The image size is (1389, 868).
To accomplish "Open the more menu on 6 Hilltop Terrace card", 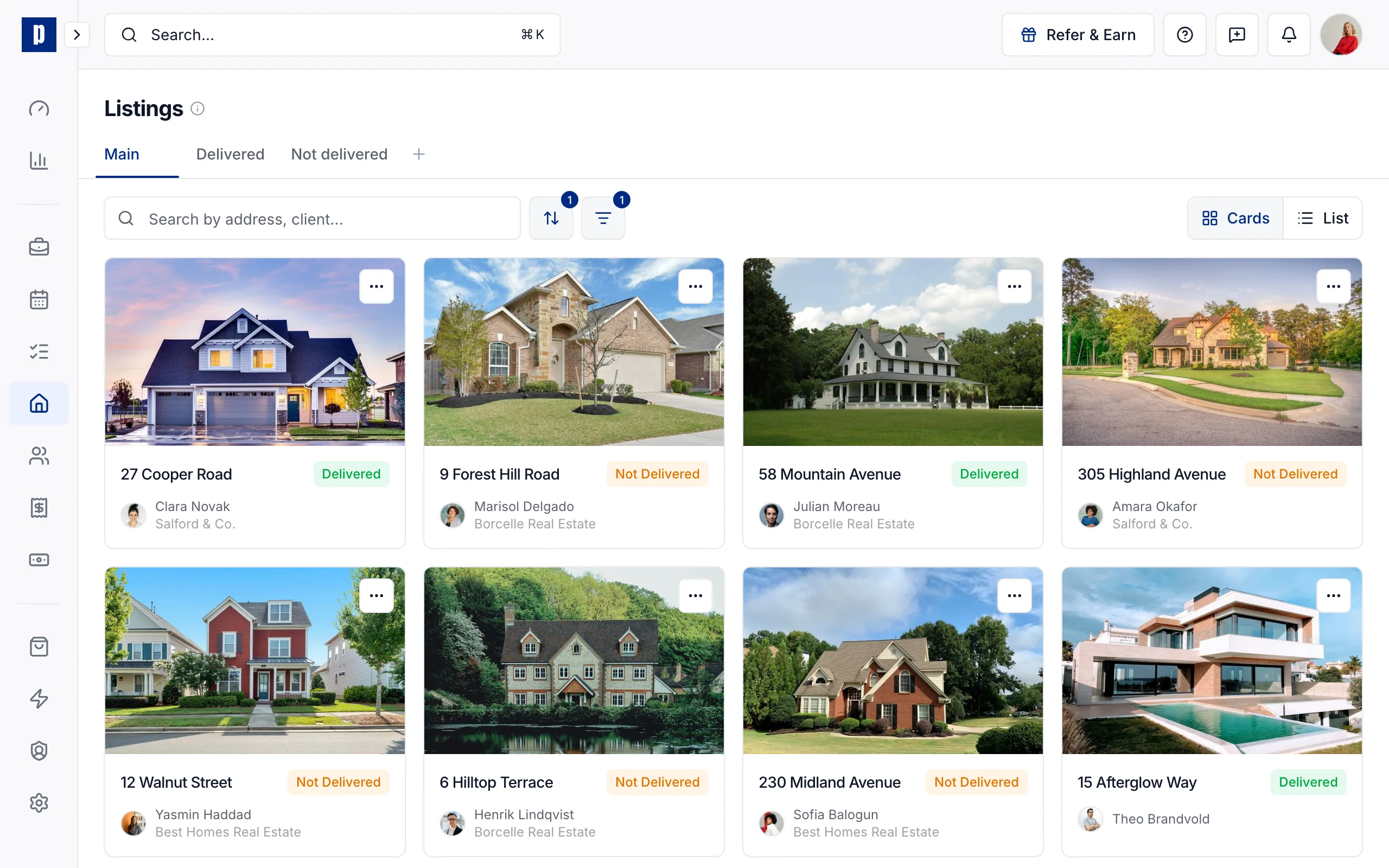I will (696, 595).
